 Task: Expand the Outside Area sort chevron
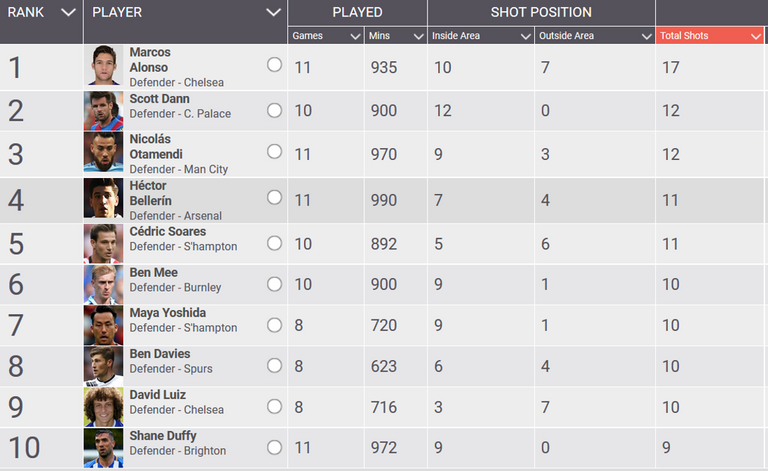click(647, 36)
